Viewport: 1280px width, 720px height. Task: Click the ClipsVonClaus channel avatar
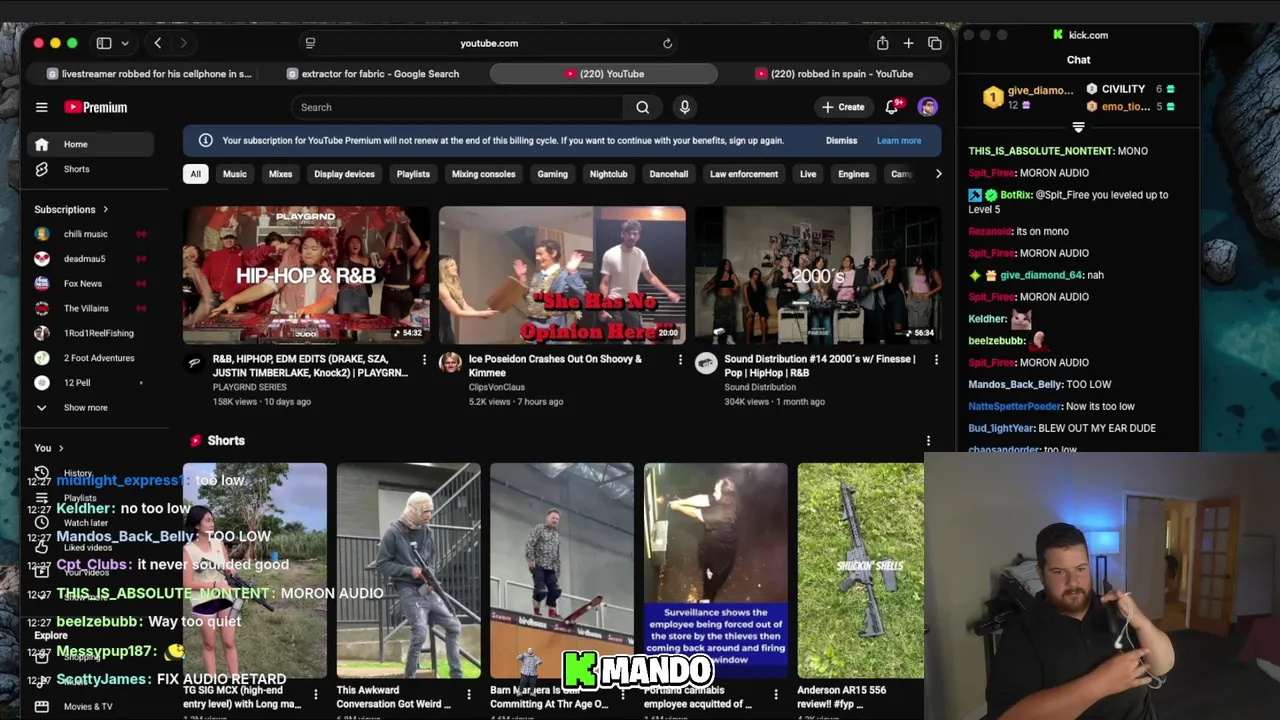click(x=450, y=363)
